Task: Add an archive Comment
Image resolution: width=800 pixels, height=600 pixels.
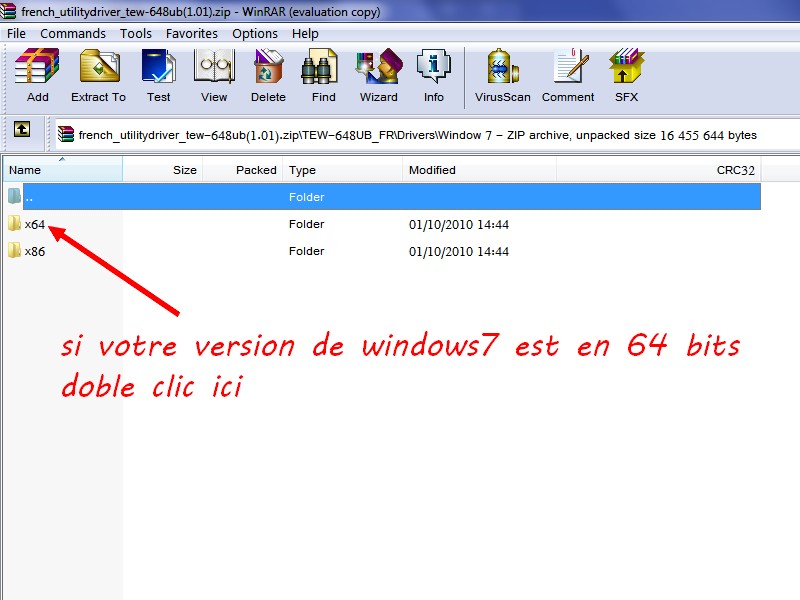Action: (x=568, y=75)
